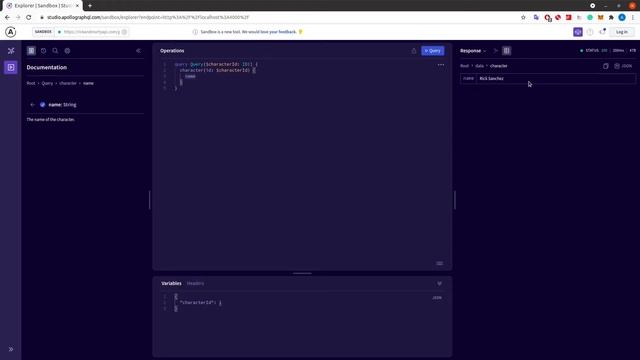Go back using the arrow beside name field
Viewport: 640px width, 360px height.
point(32,104)
